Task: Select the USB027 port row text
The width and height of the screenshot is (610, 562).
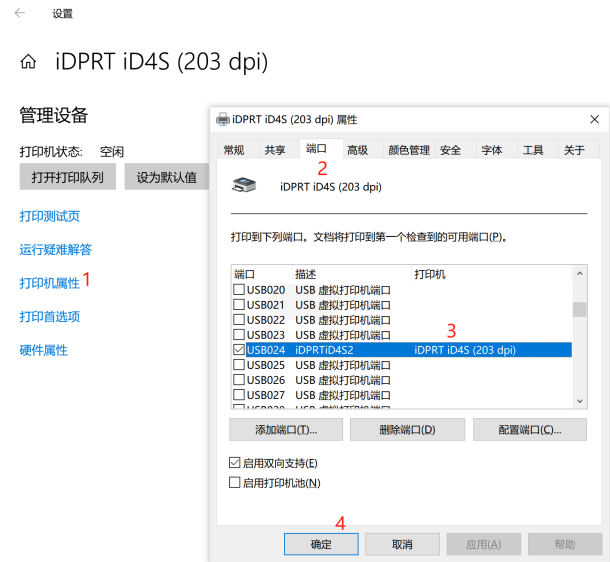Action: tap(266, 395)
